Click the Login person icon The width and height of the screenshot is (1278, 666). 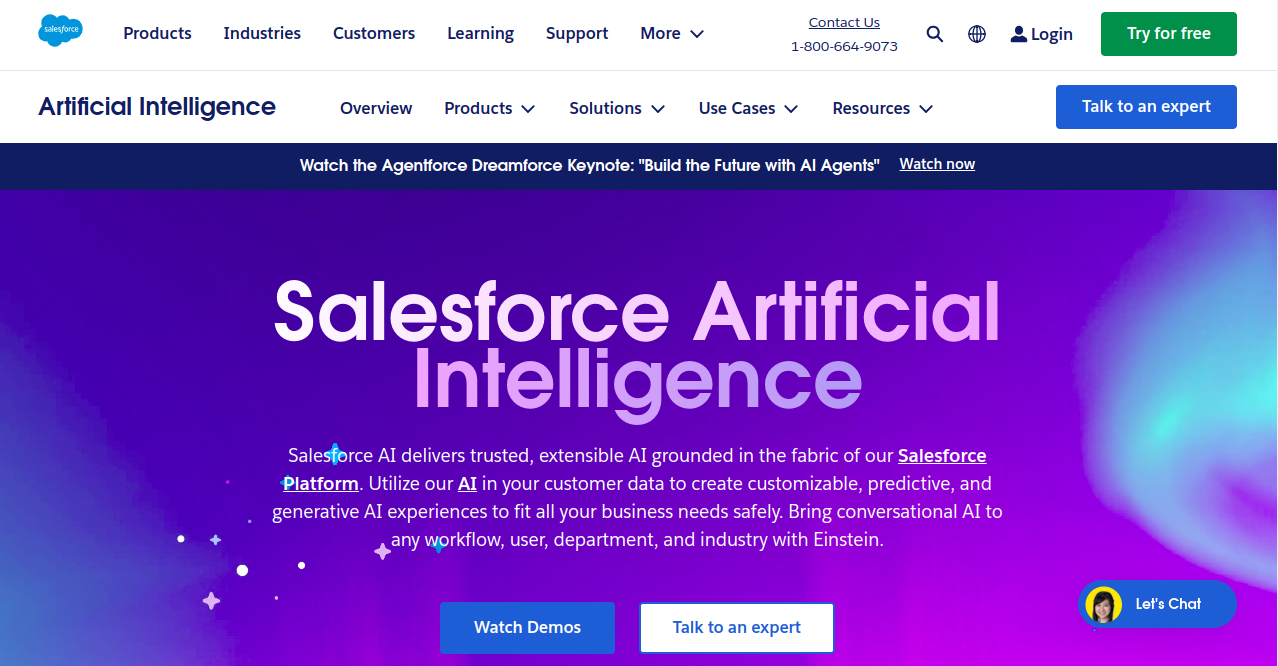[x=1019, y=34]
